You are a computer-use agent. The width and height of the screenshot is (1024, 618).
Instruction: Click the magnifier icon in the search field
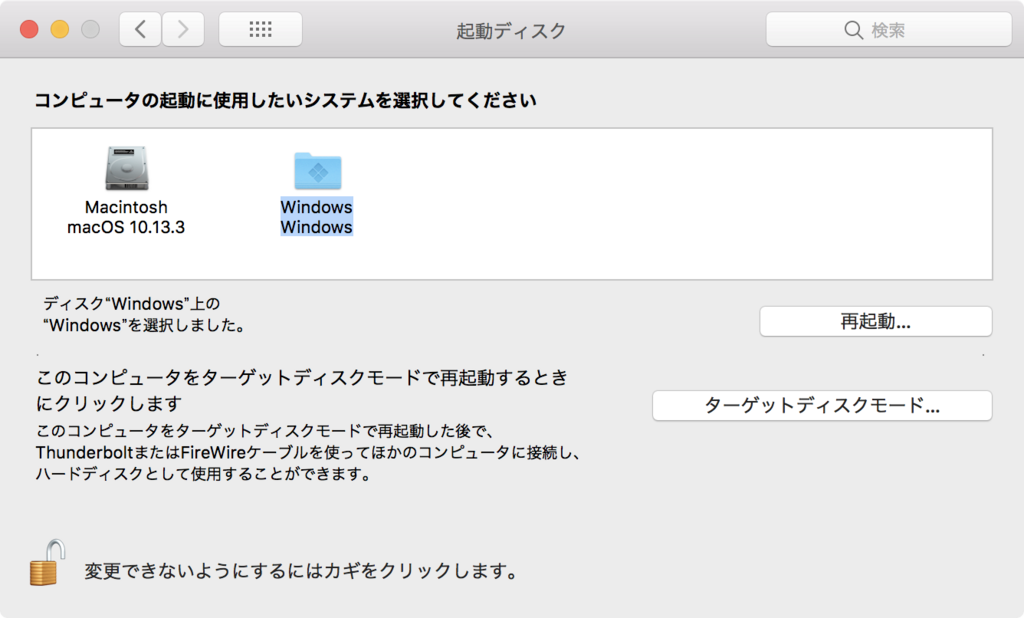pyautogui.click(x=853, y=30)
